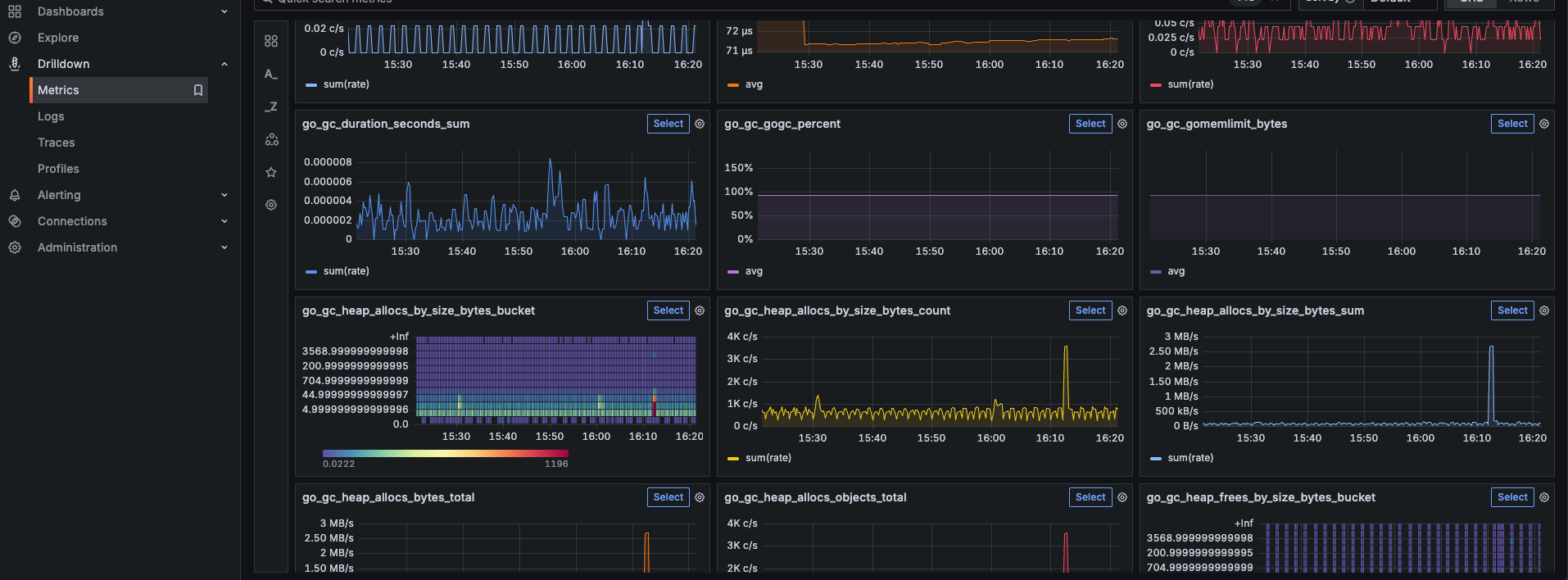
Task: Toggle sum(rate) legend in go_gc_duration_seconds_sum panel
Action: 346,271
